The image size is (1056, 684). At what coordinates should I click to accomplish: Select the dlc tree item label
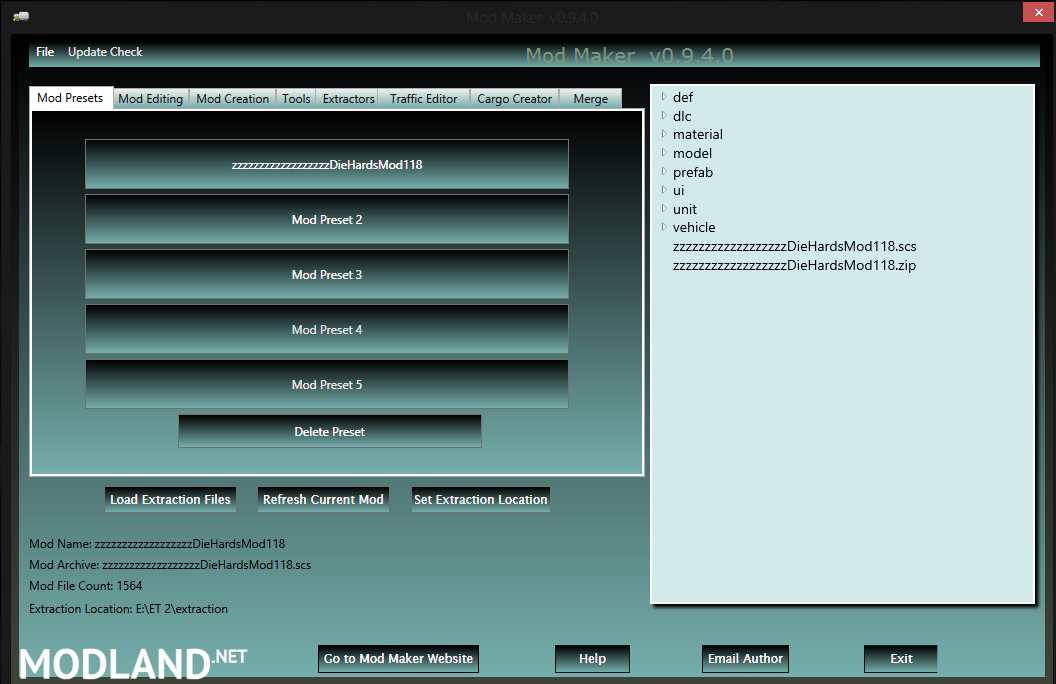[682, 116]
